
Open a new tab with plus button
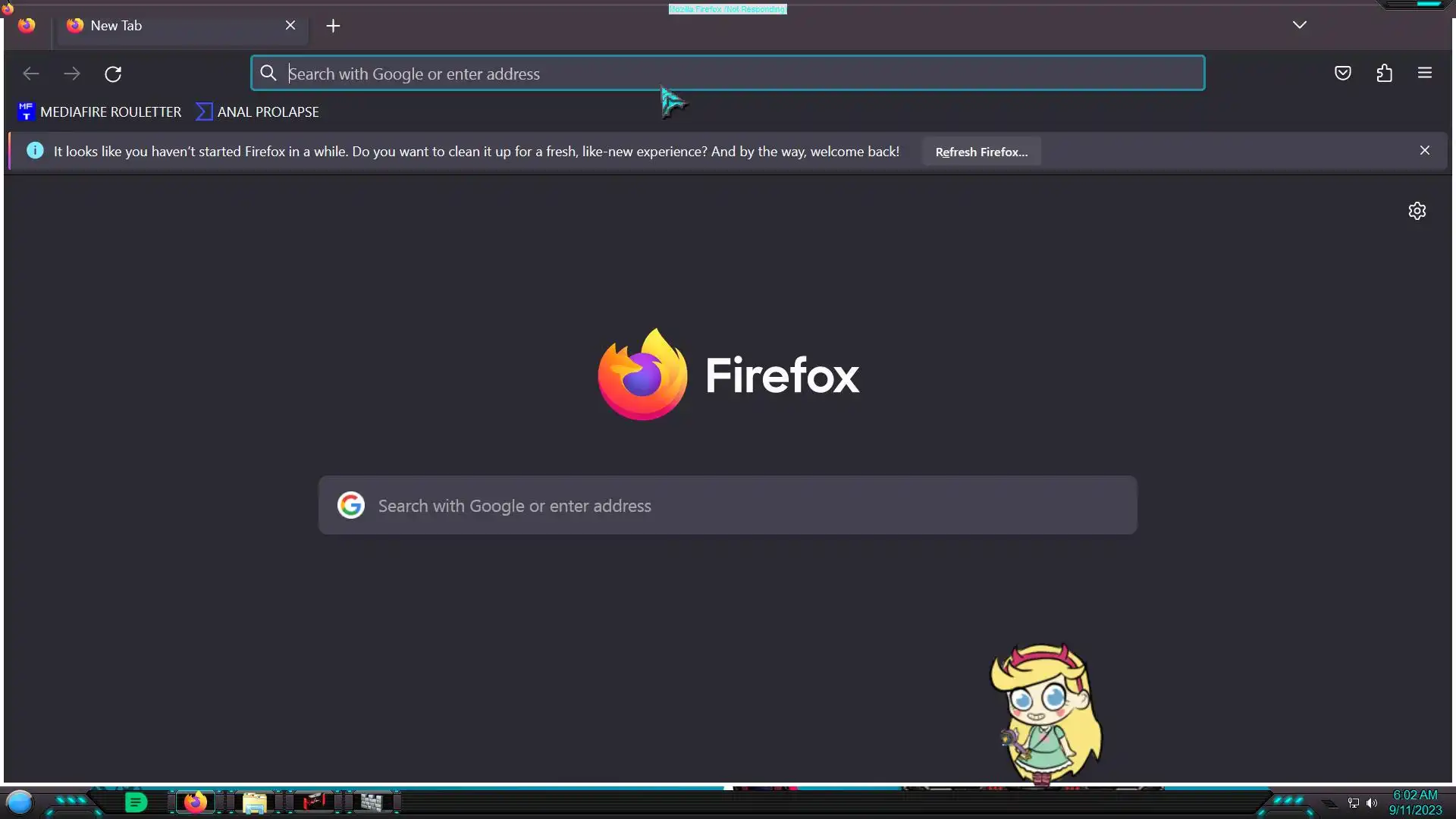[x=333, y=26]
